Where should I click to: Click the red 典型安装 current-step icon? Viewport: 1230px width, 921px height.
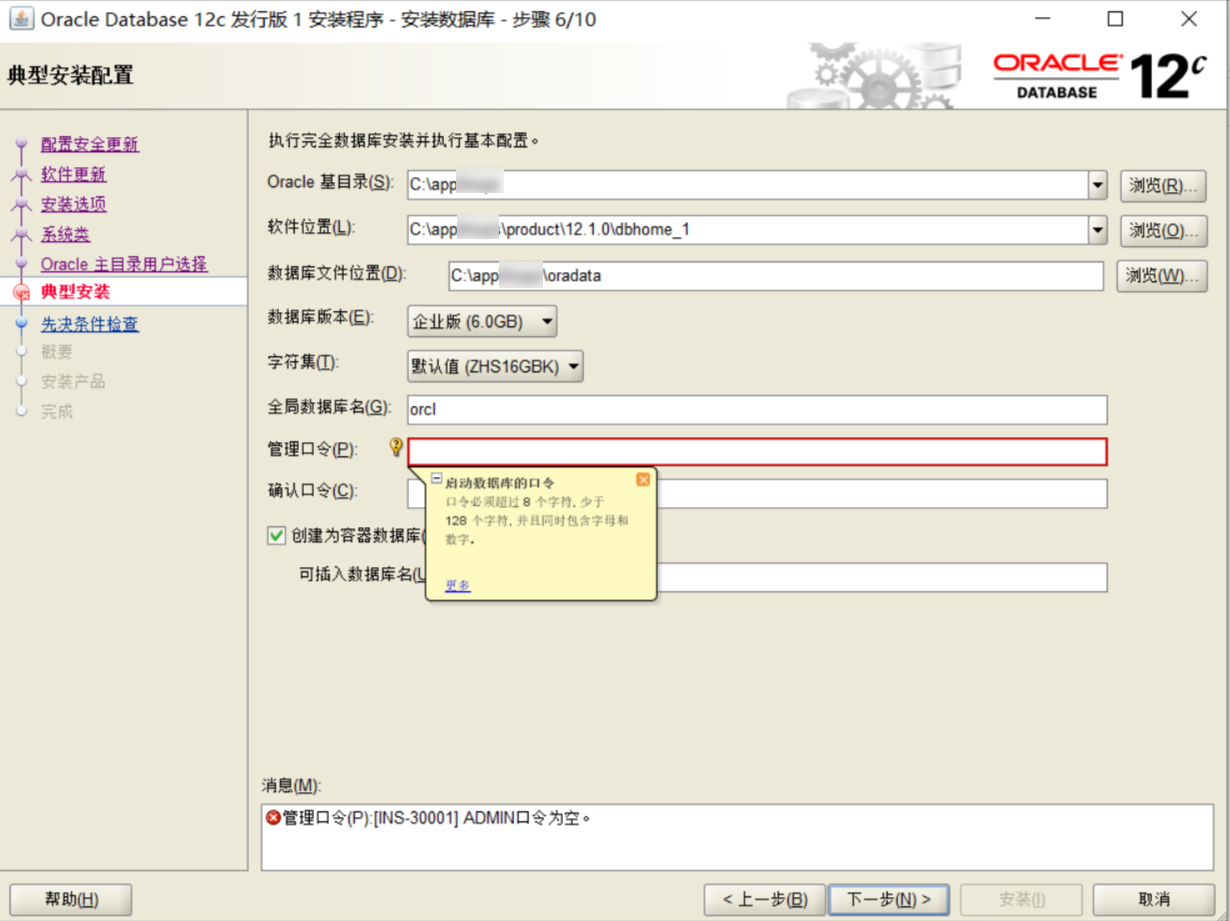(21, 293)
